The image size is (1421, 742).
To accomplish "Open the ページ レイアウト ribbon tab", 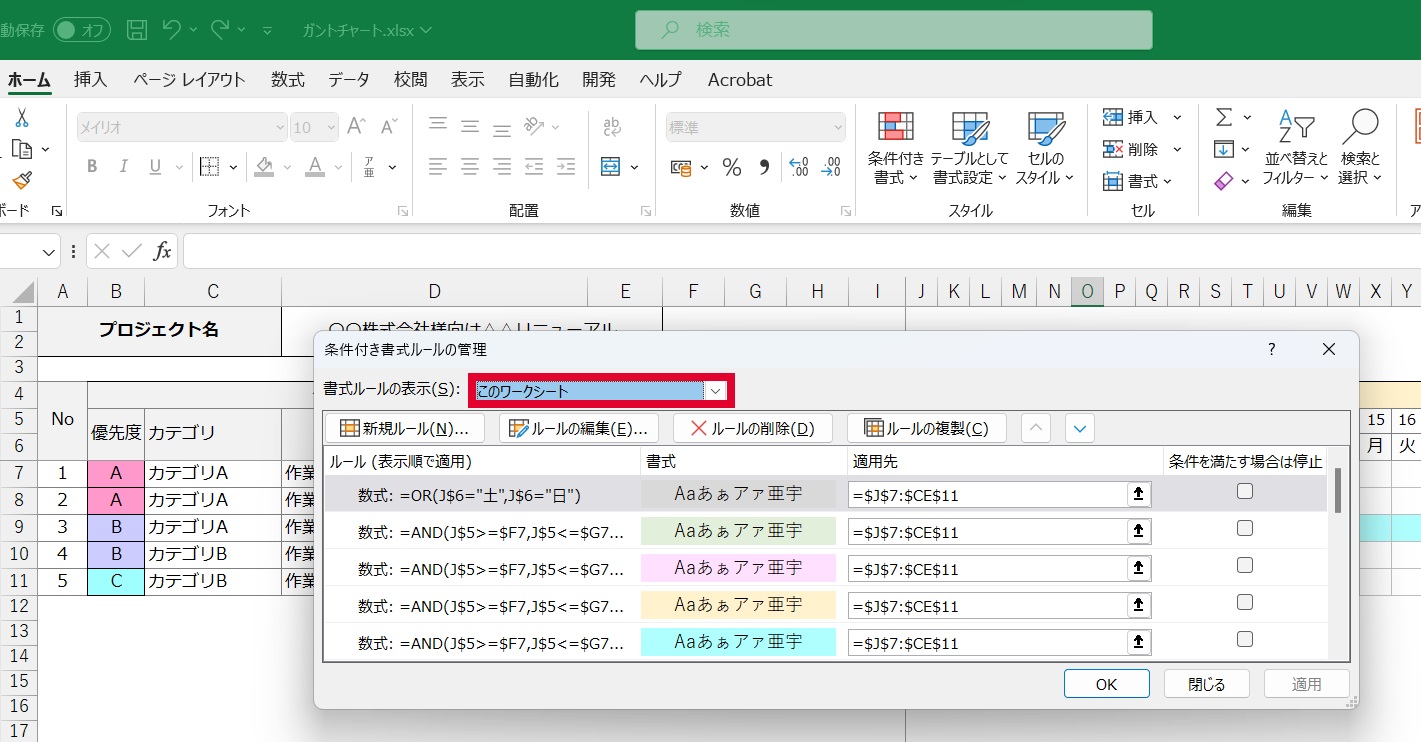I will pos(189,80).
